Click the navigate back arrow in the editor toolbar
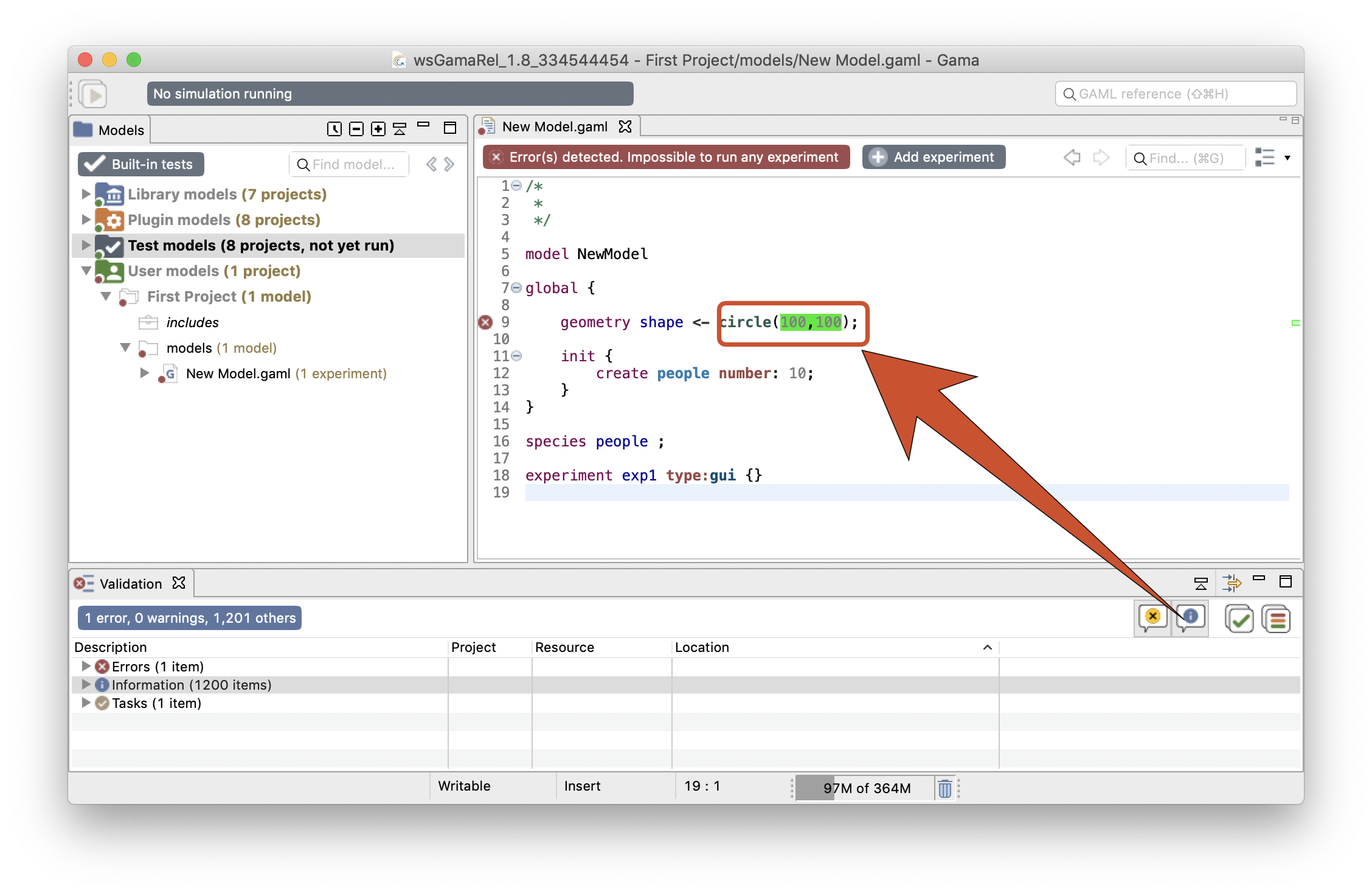This screenshot has width=1372, height=894. [x=1073, y=157]
